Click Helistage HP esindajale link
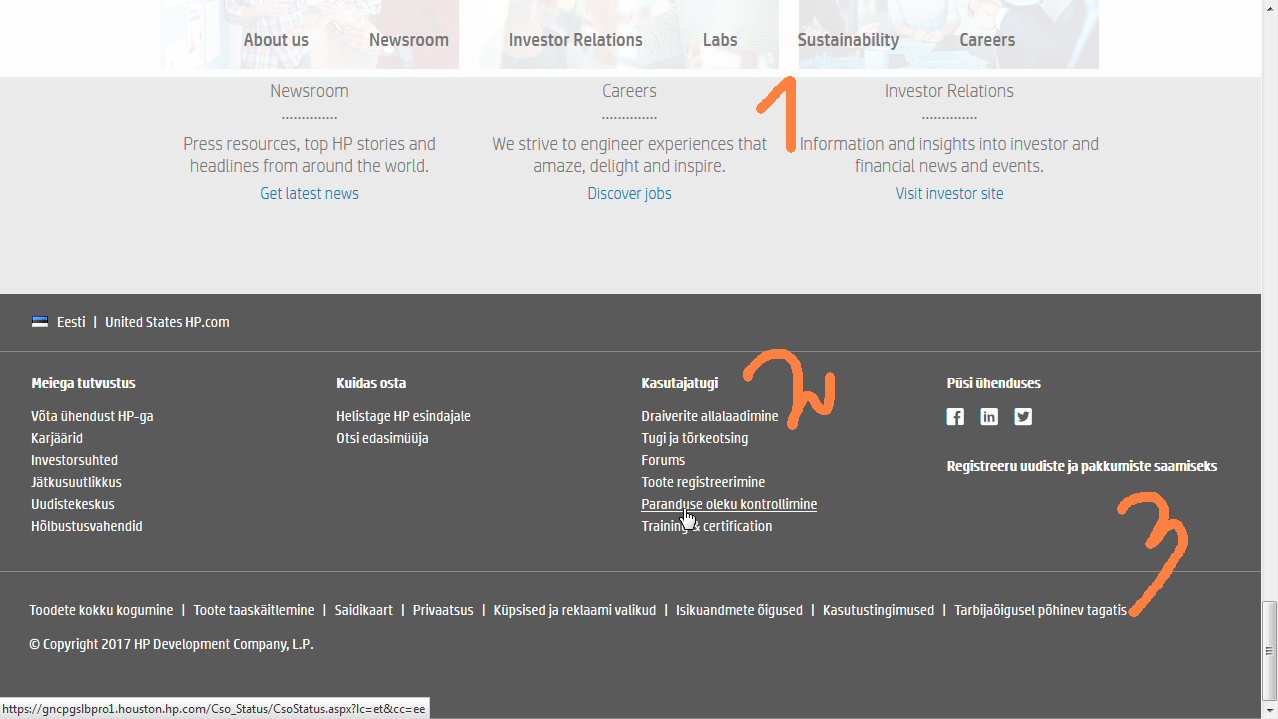1278x719 pixels. point(403,416)
